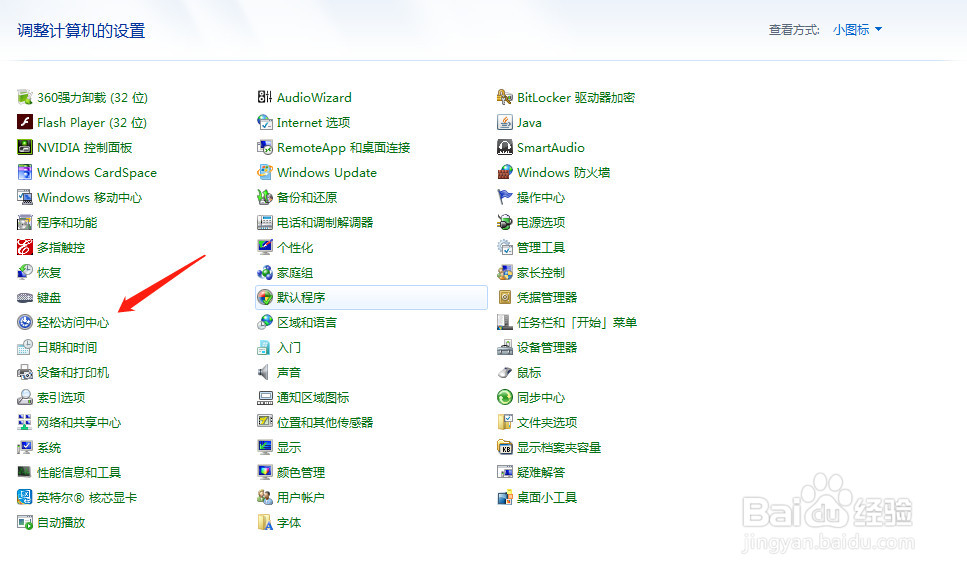Screen dimensions: 967x576
Task: Click the 程序和功能 icon
Action: coord(25,223)
